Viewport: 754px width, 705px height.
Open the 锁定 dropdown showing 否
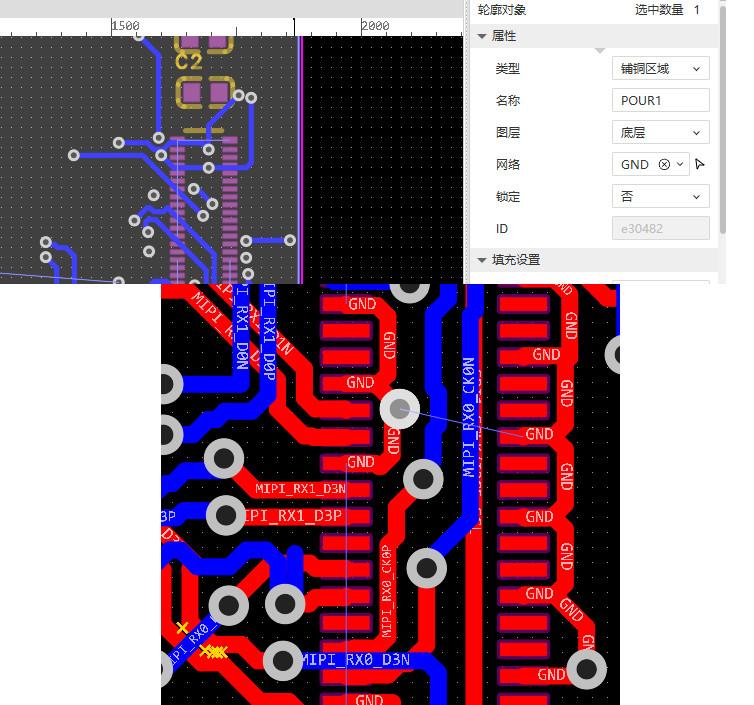coord(660,197)
